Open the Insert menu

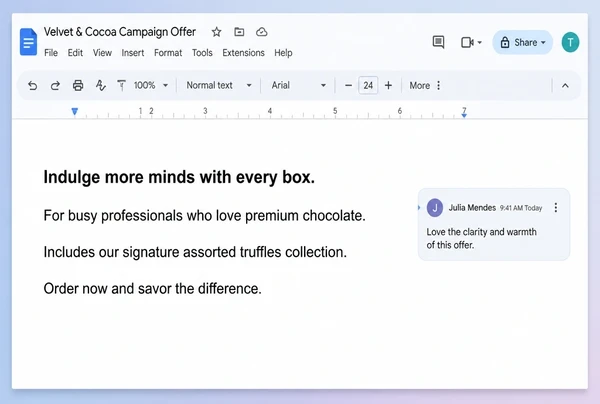click(133, 53)
